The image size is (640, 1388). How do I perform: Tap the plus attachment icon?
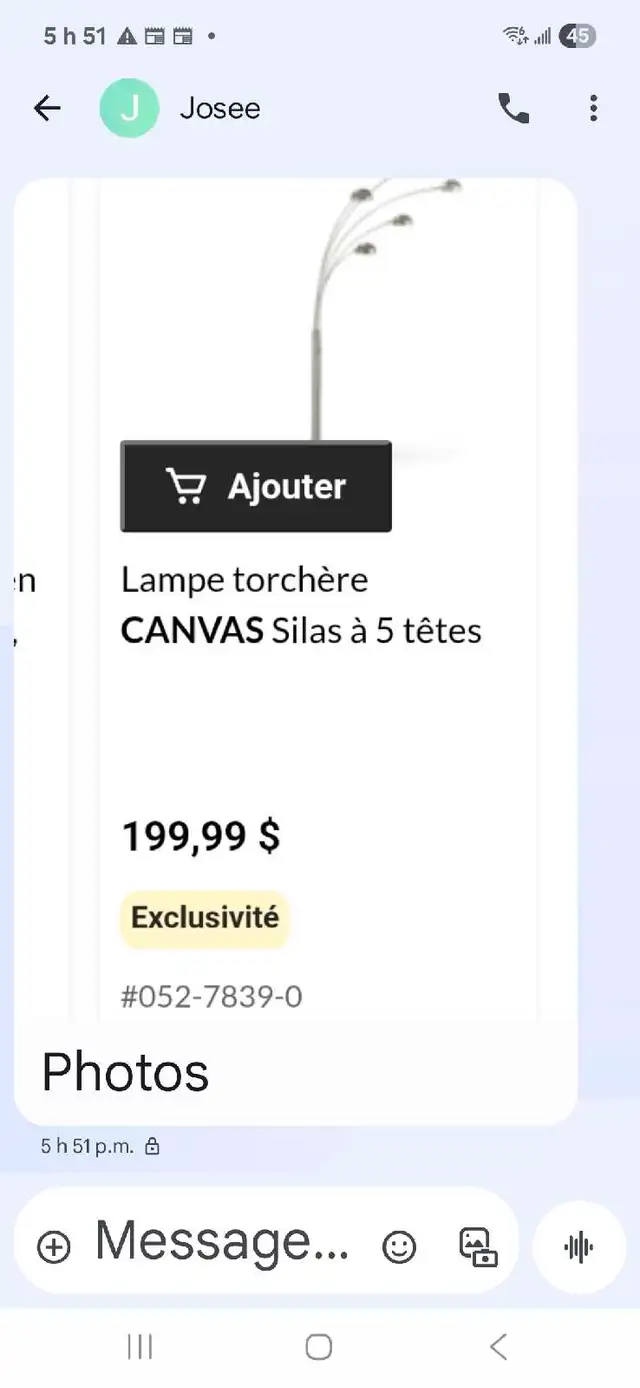point(53,1246)
